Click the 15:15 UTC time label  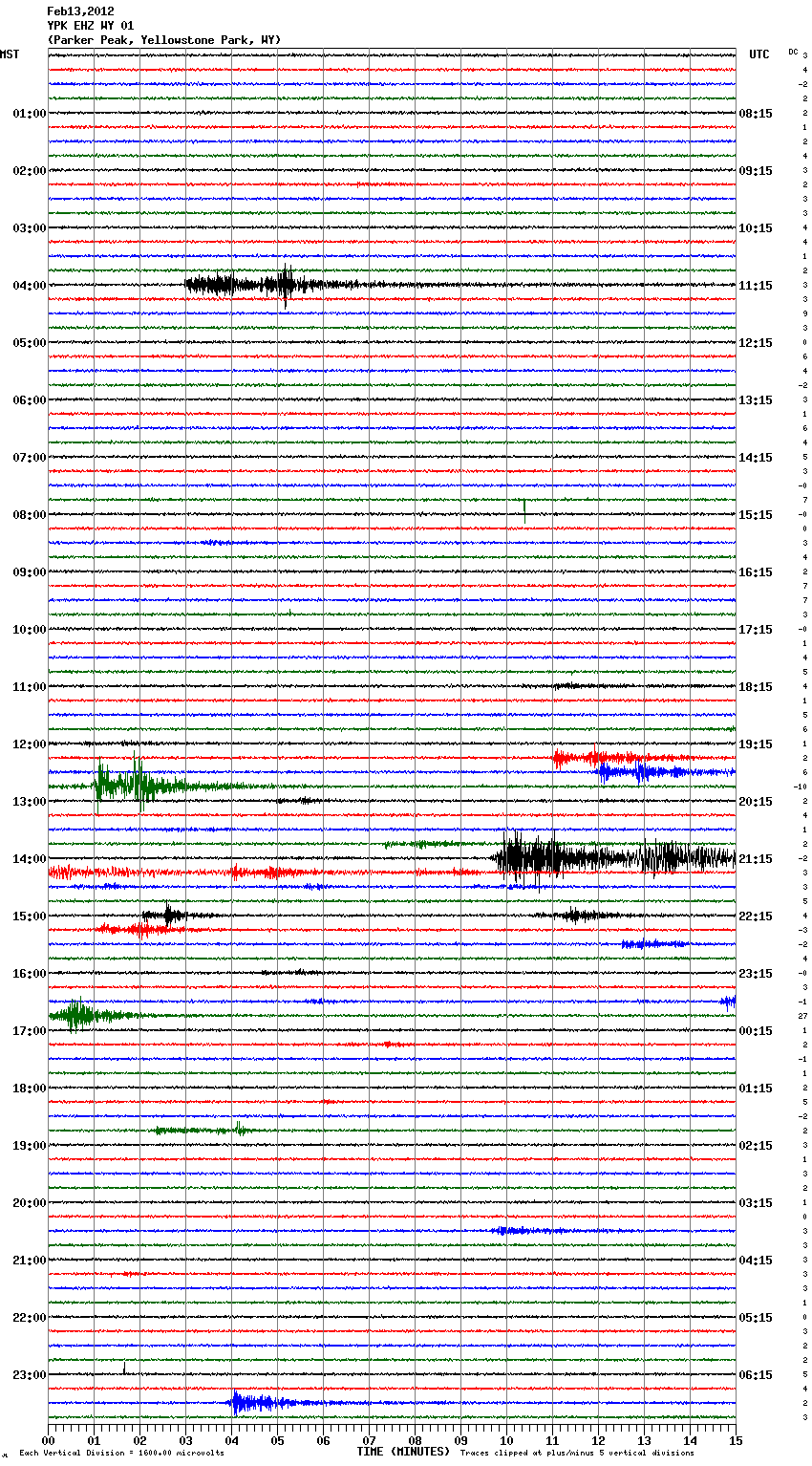pos(756,515)
